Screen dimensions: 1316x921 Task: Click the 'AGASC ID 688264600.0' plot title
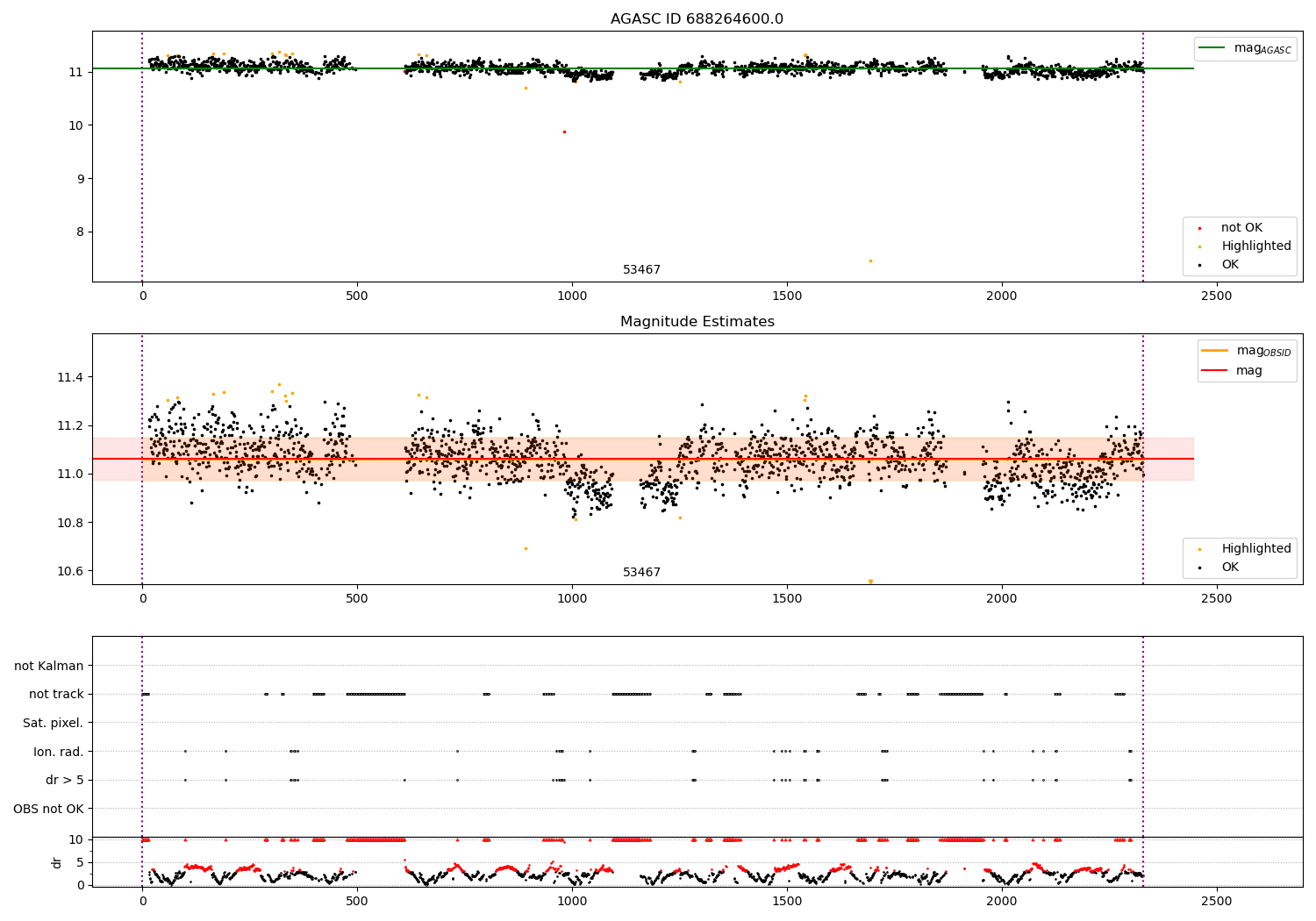[697, 19]
